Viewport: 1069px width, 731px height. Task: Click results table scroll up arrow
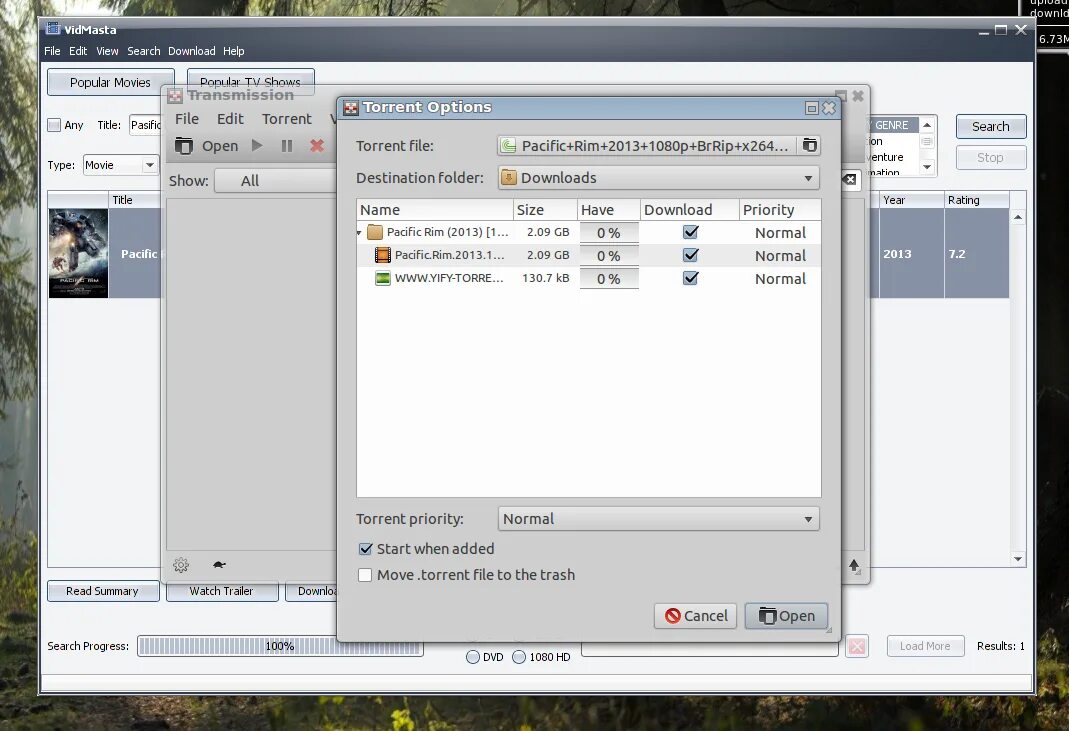[x=1018, y=217]
